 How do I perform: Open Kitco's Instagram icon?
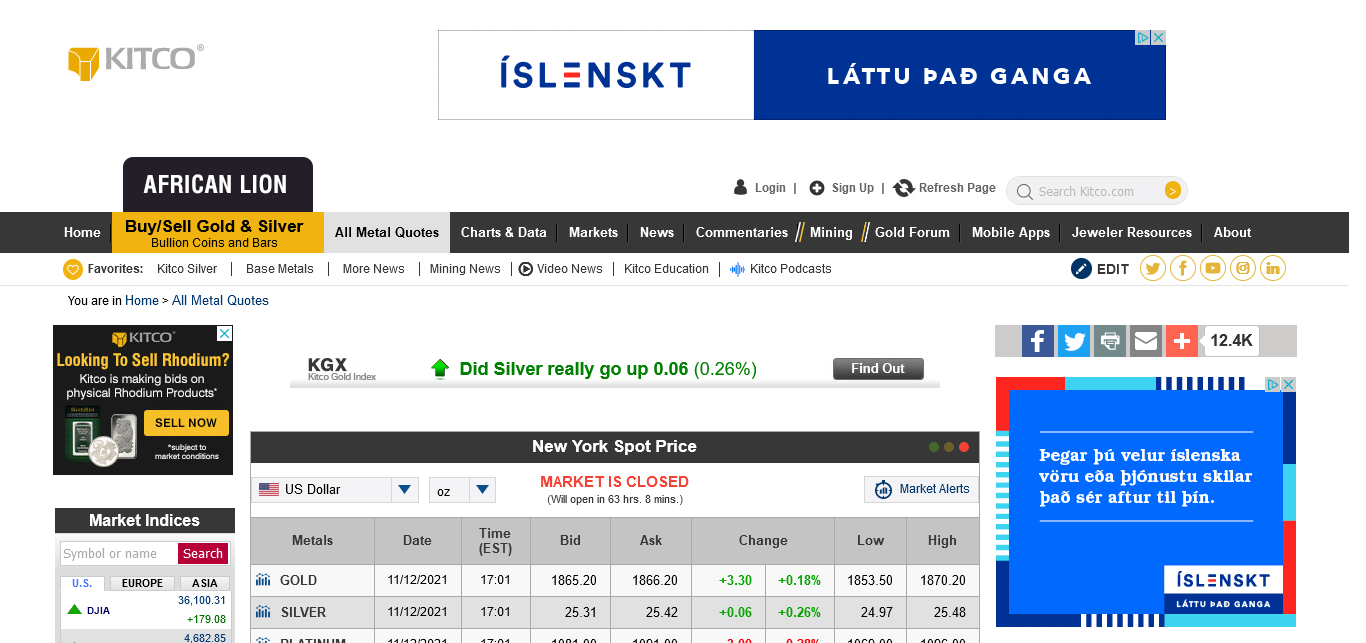(x=1243, y=268)
